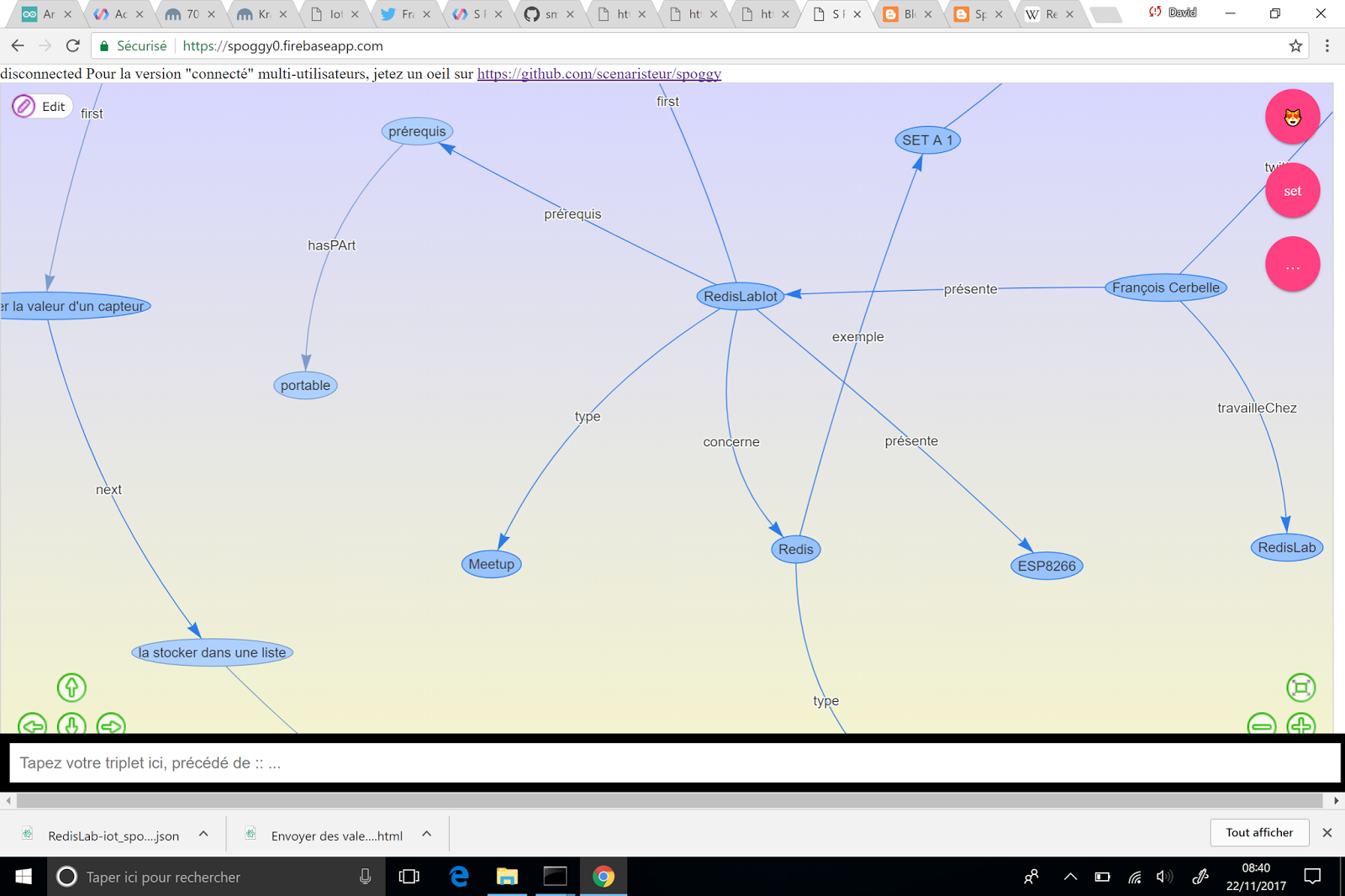Open the command prompt taskbar window
This screenshot has height=896, width=1345.
pyautogui.click(x=555, y=877)
